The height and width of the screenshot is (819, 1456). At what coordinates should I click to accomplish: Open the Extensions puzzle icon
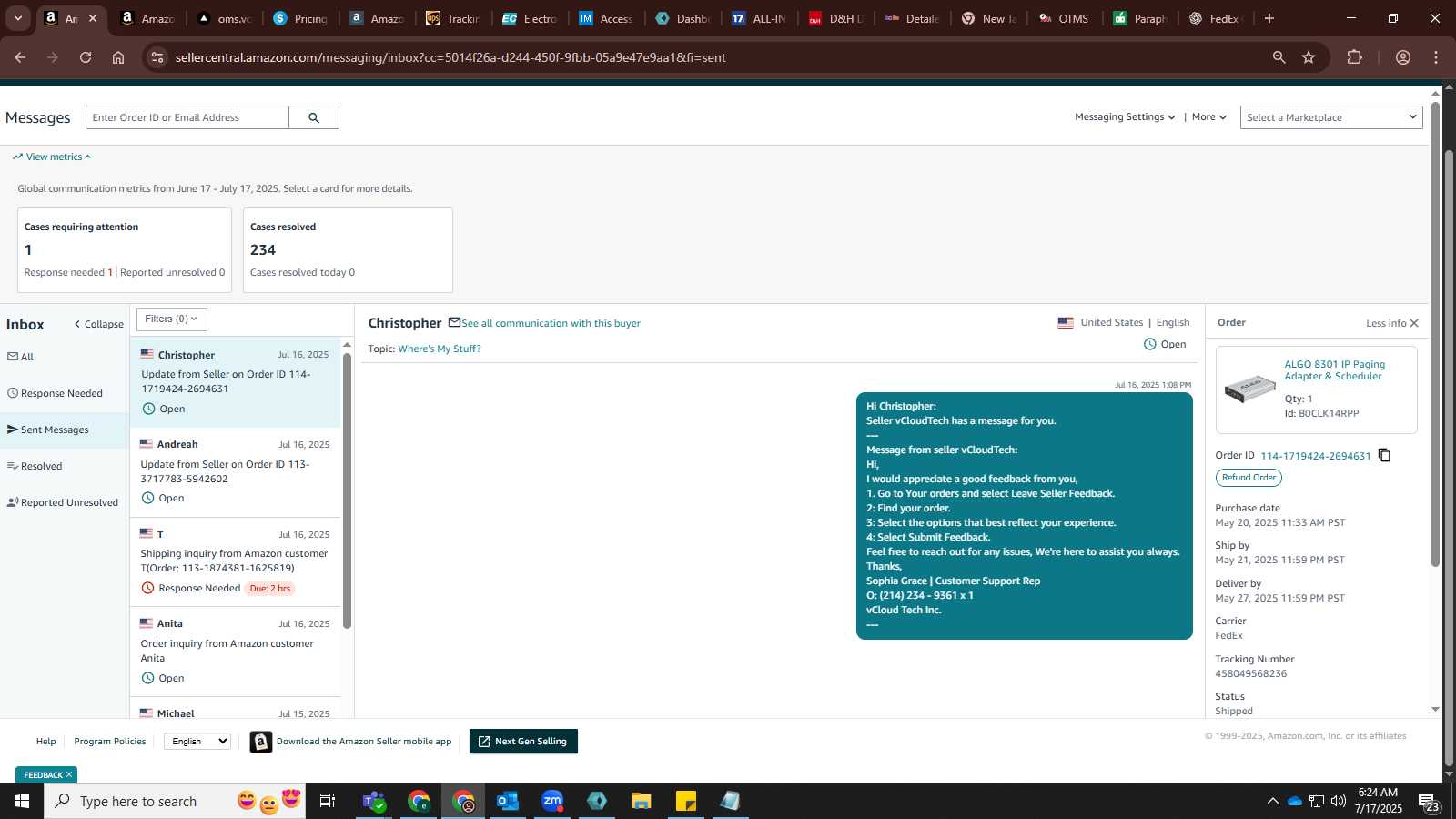point(1354,57)
